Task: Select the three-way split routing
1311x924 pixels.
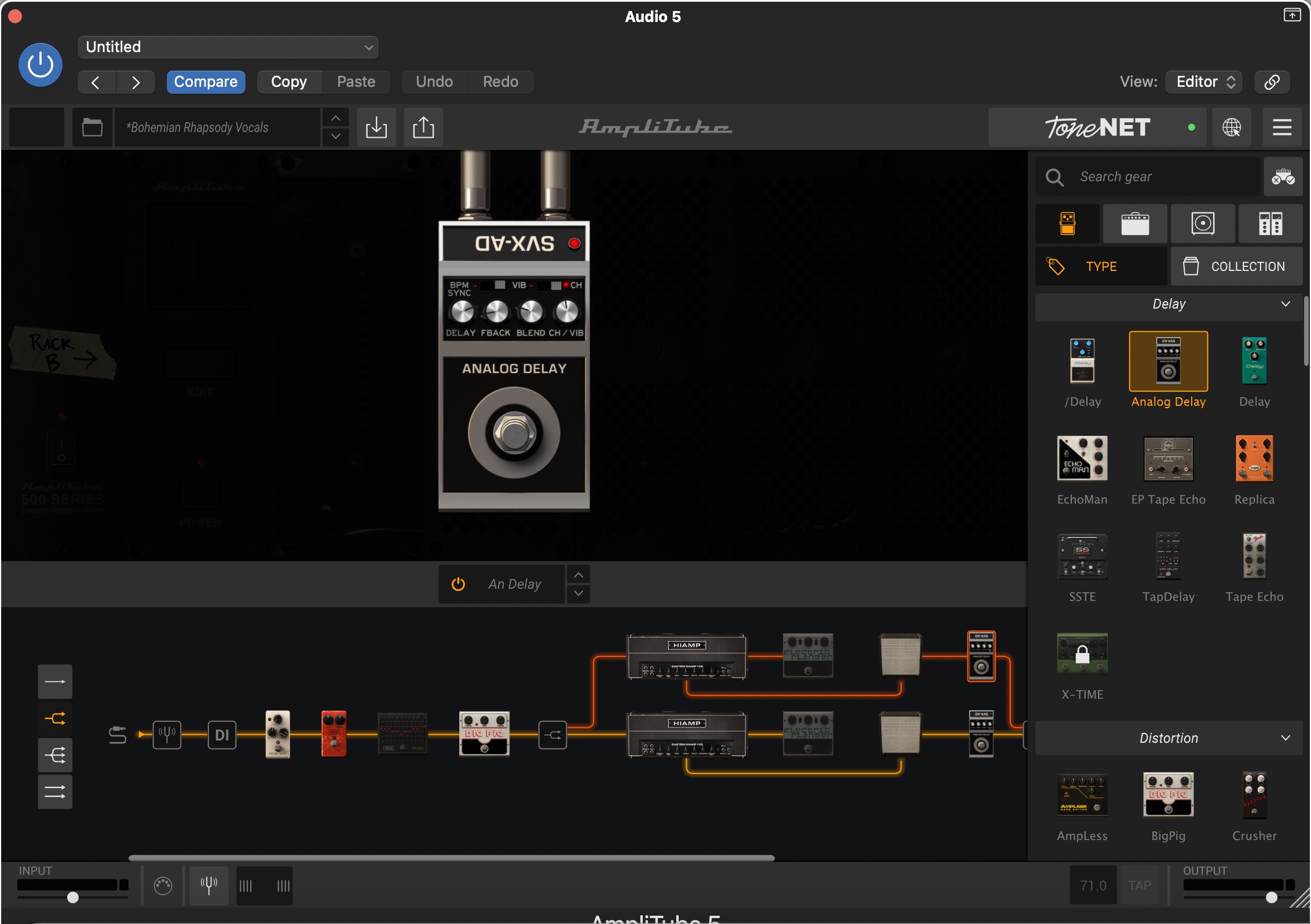Action: click(x=55, y=755)
